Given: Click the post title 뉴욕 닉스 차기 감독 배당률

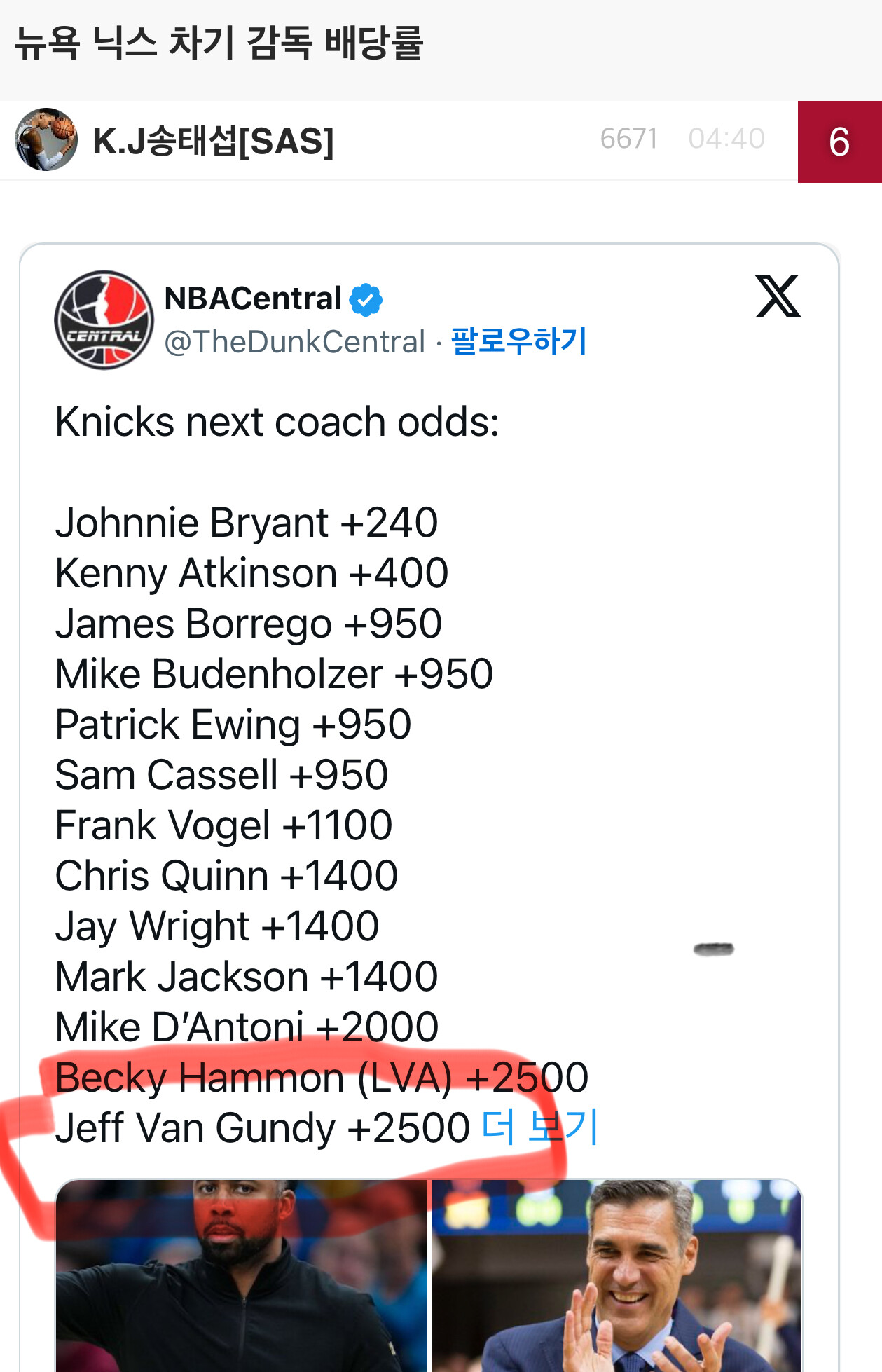Looking at the screenshot, I should pyautogui.click(x=219, y=43).
